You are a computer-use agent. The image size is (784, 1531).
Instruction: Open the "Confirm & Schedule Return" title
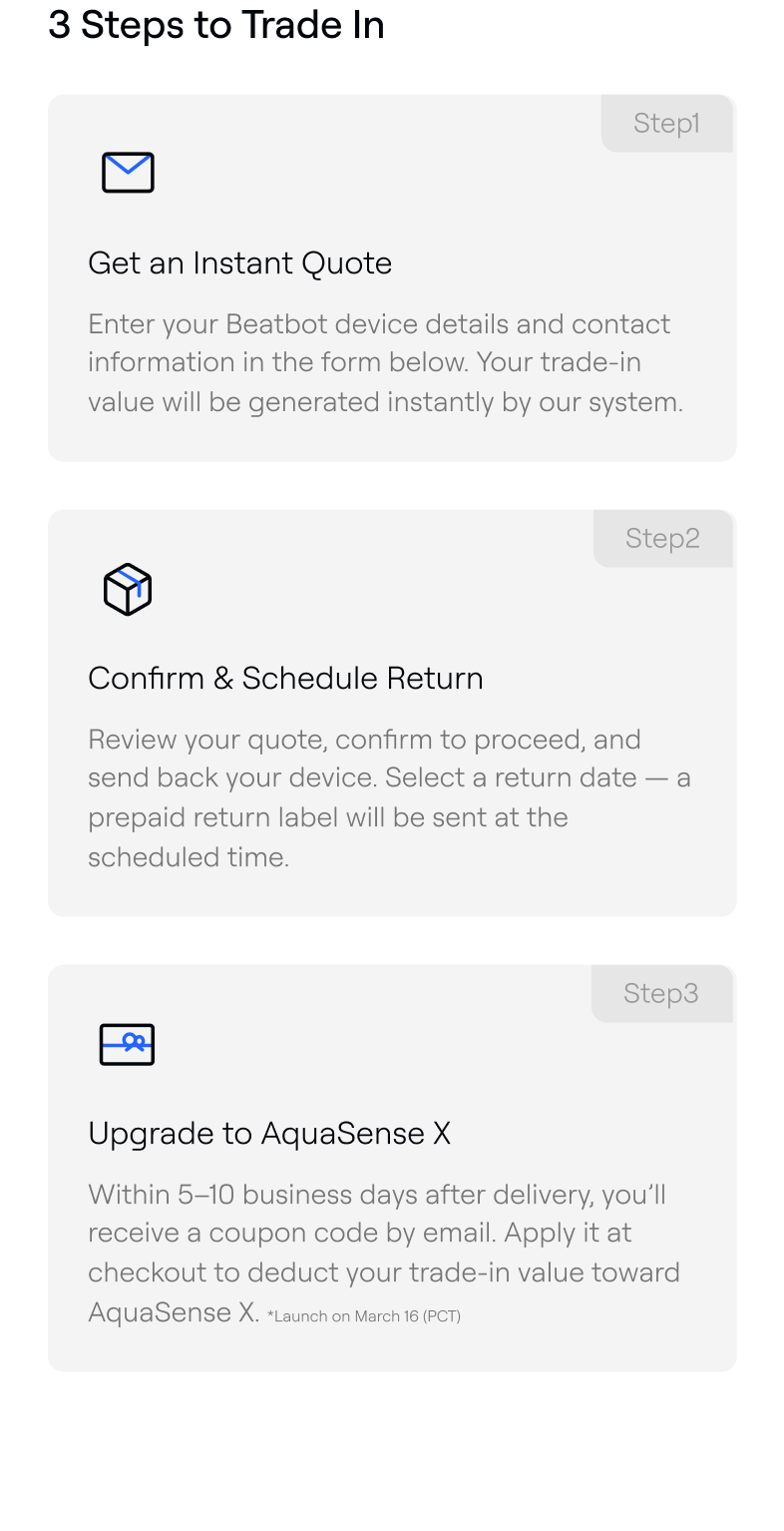[x=285, y=679]
